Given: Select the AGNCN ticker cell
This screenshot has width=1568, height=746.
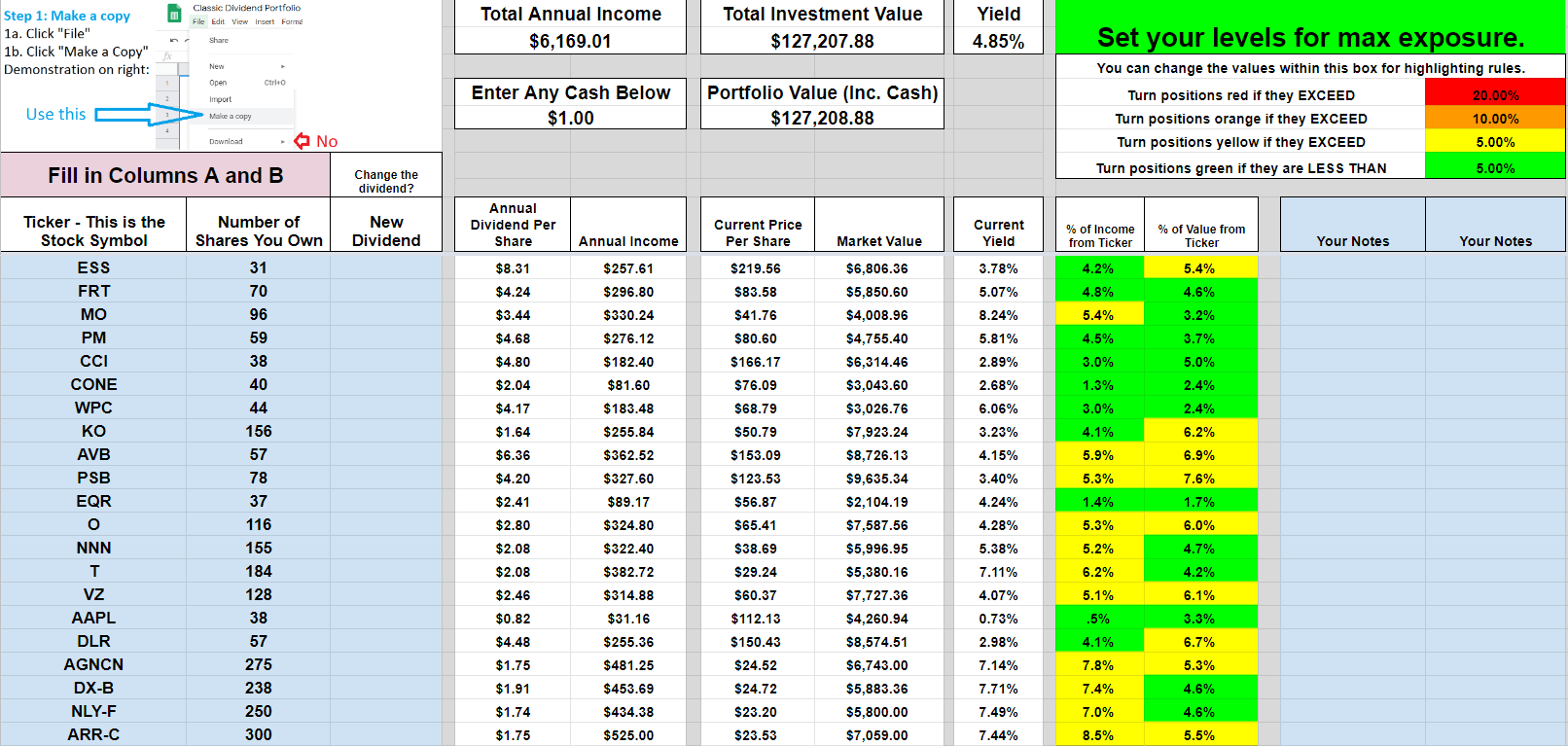Looking at the screenshot, I should point(93,664).
